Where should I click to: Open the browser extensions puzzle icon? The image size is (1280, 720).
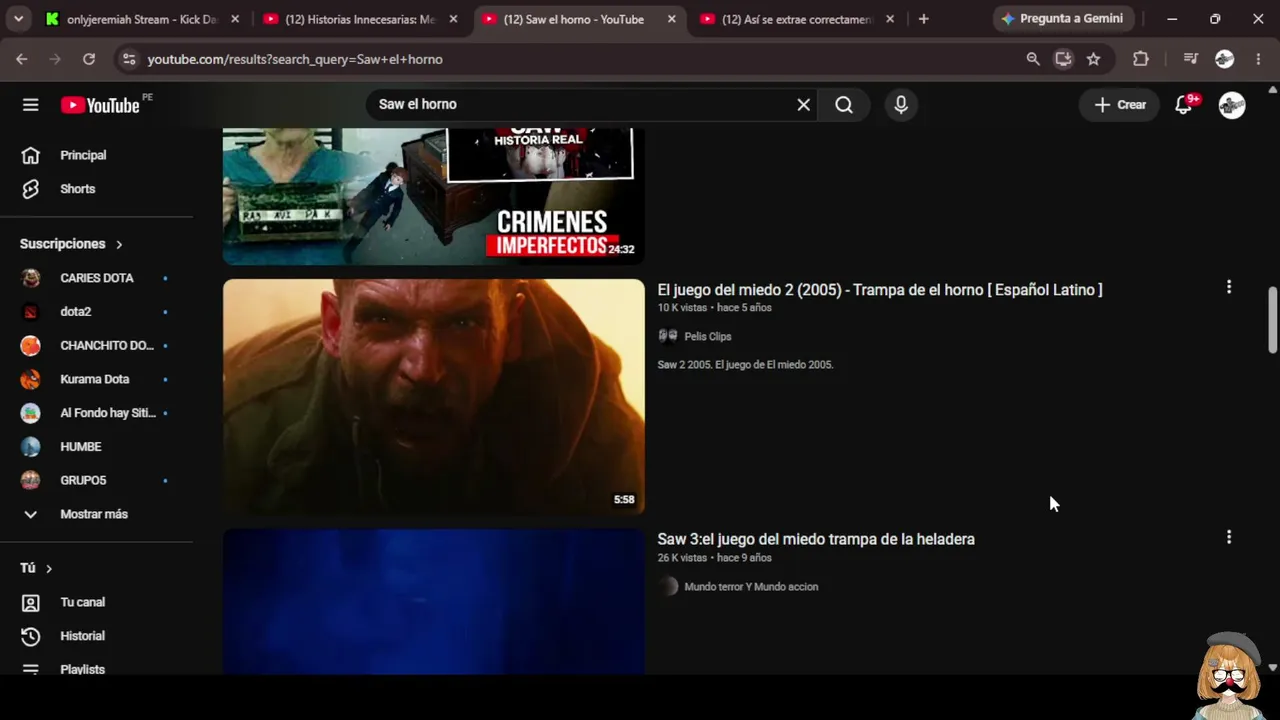pyautogui.click(x=1141, y=59)
